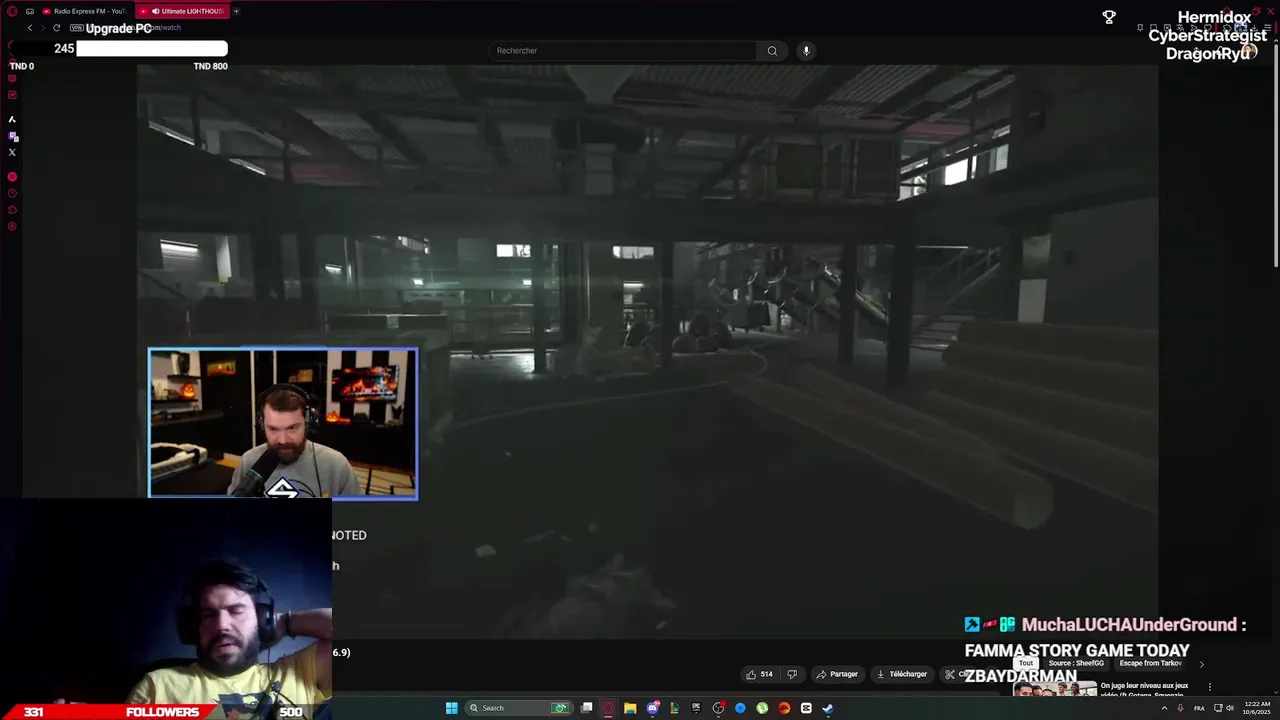Switch to the Radio Express FM tab
The width and height of the screenshot is (1280, 720).
tap(82, 11)
